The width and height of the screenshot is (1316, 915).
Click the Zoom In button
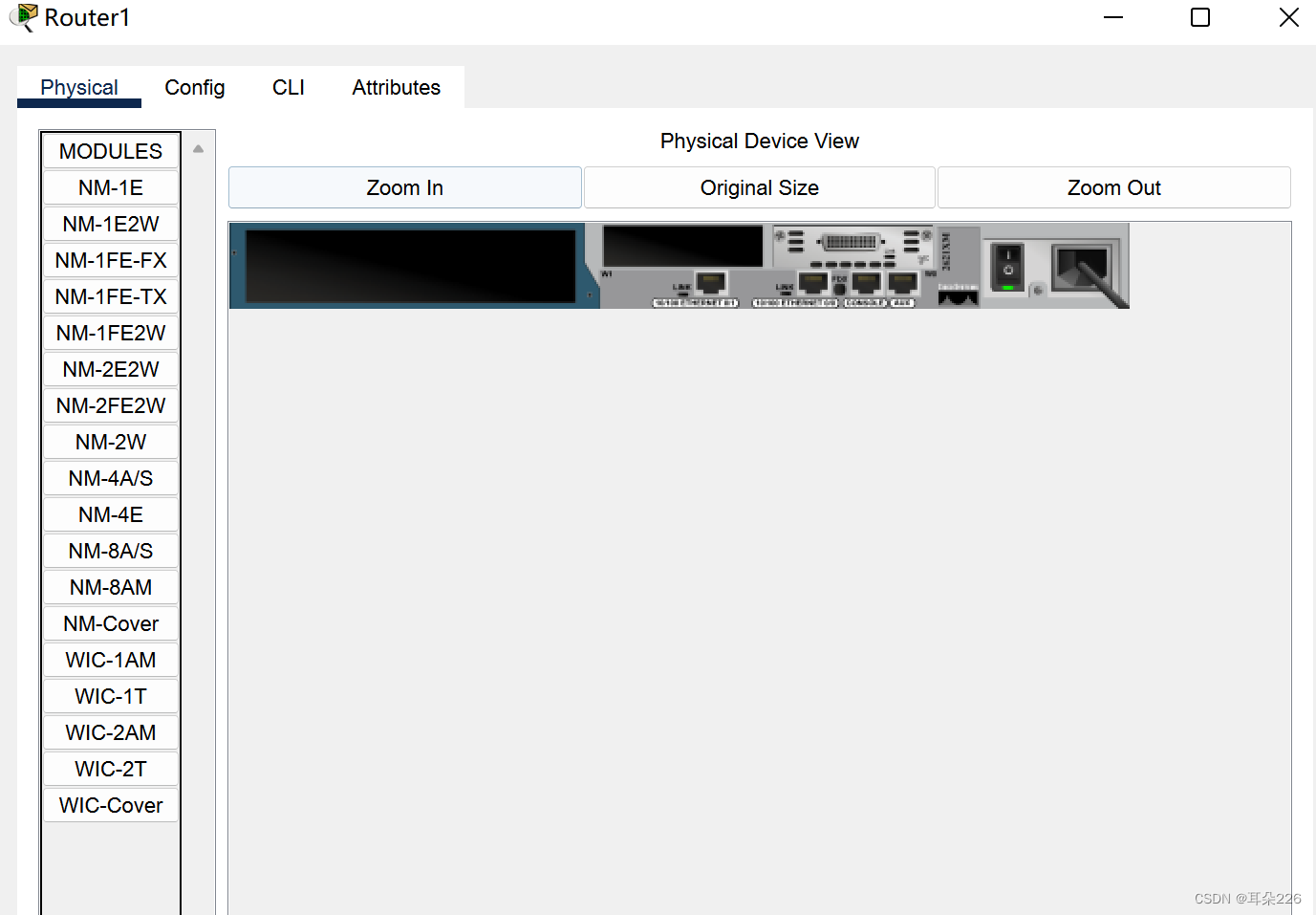405,187
